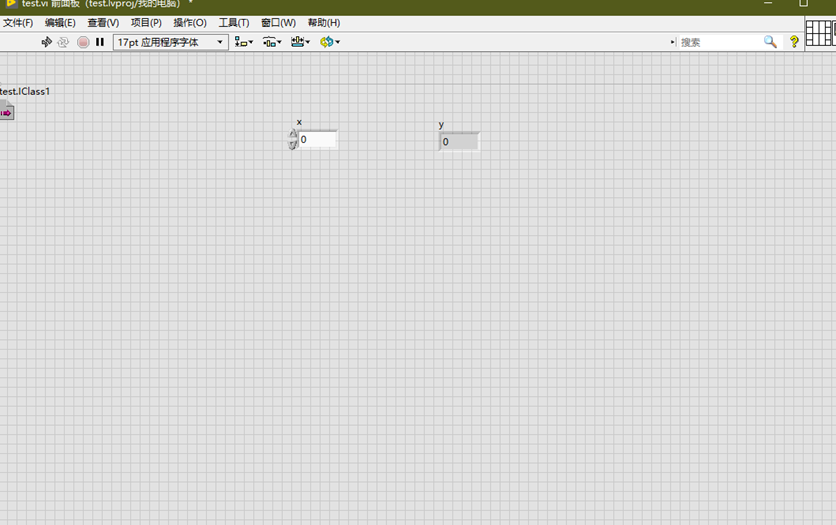The image size is (836, 525).
Task: Select the y indicator label
Action: pos(441,125)
